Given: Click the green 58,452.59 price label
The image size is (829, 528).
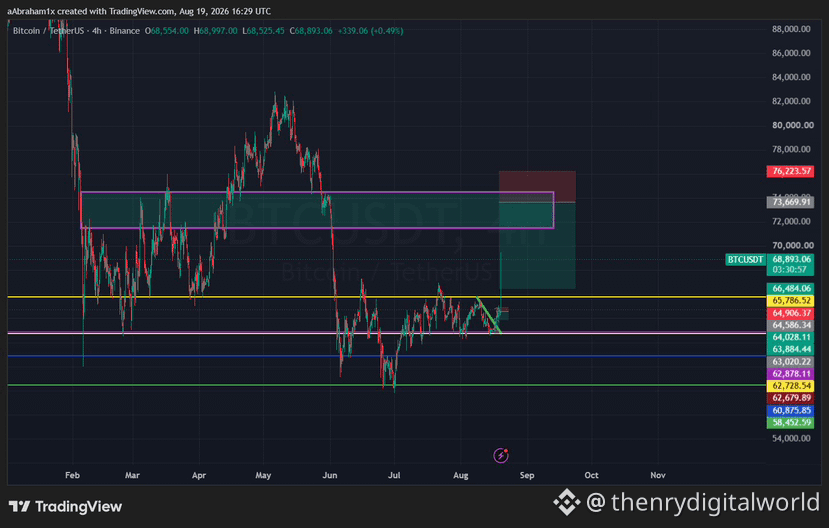Looking at the screenshot, I should 790,422.
